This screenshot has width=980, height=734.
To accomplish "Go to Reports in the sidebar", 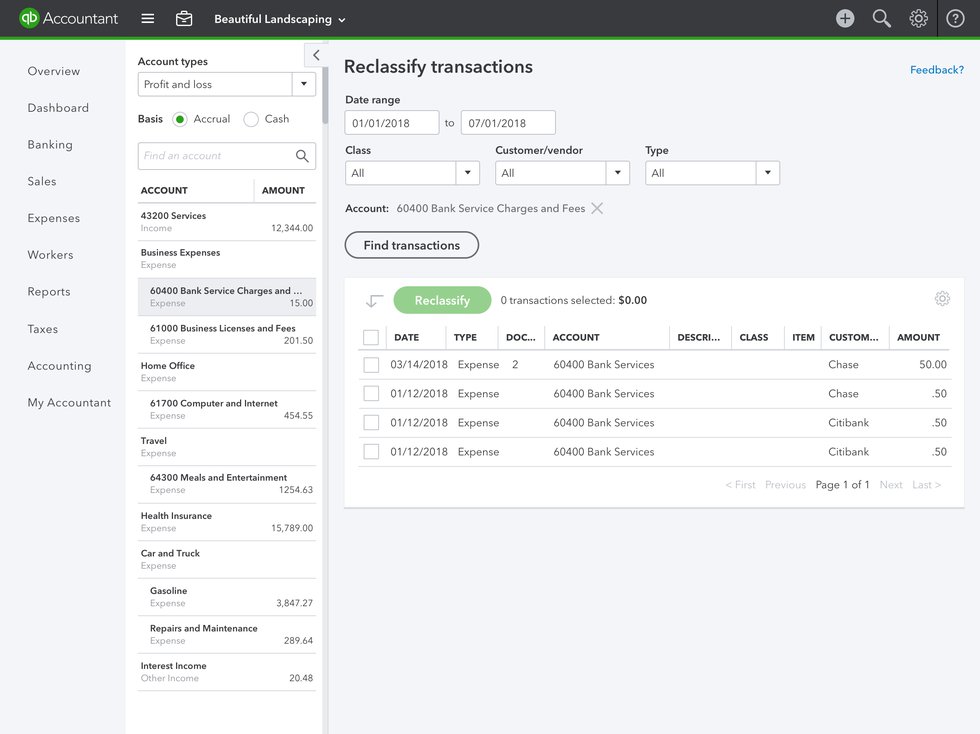I will [x=49, y=292].
